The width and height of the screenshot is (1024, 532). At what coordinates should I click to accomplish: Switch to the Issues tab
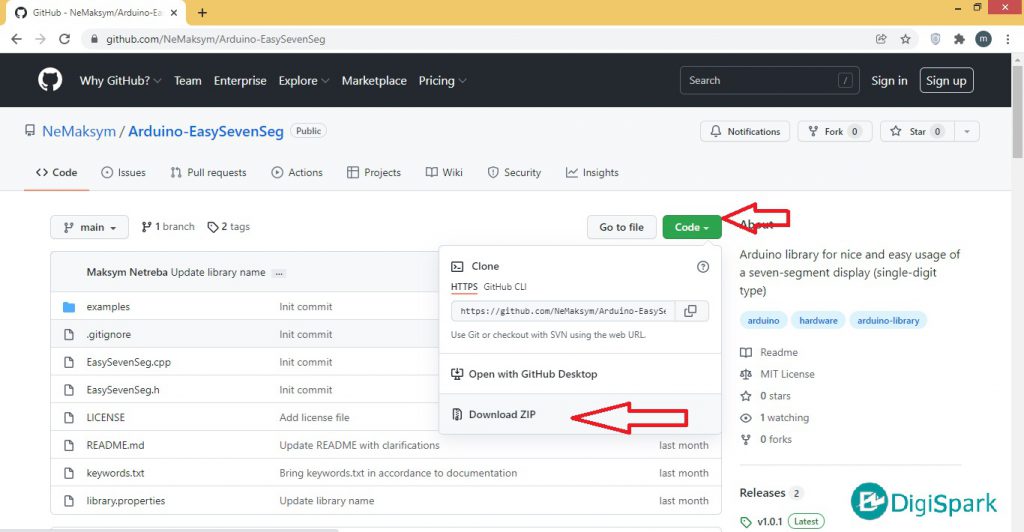coord(123,172)
